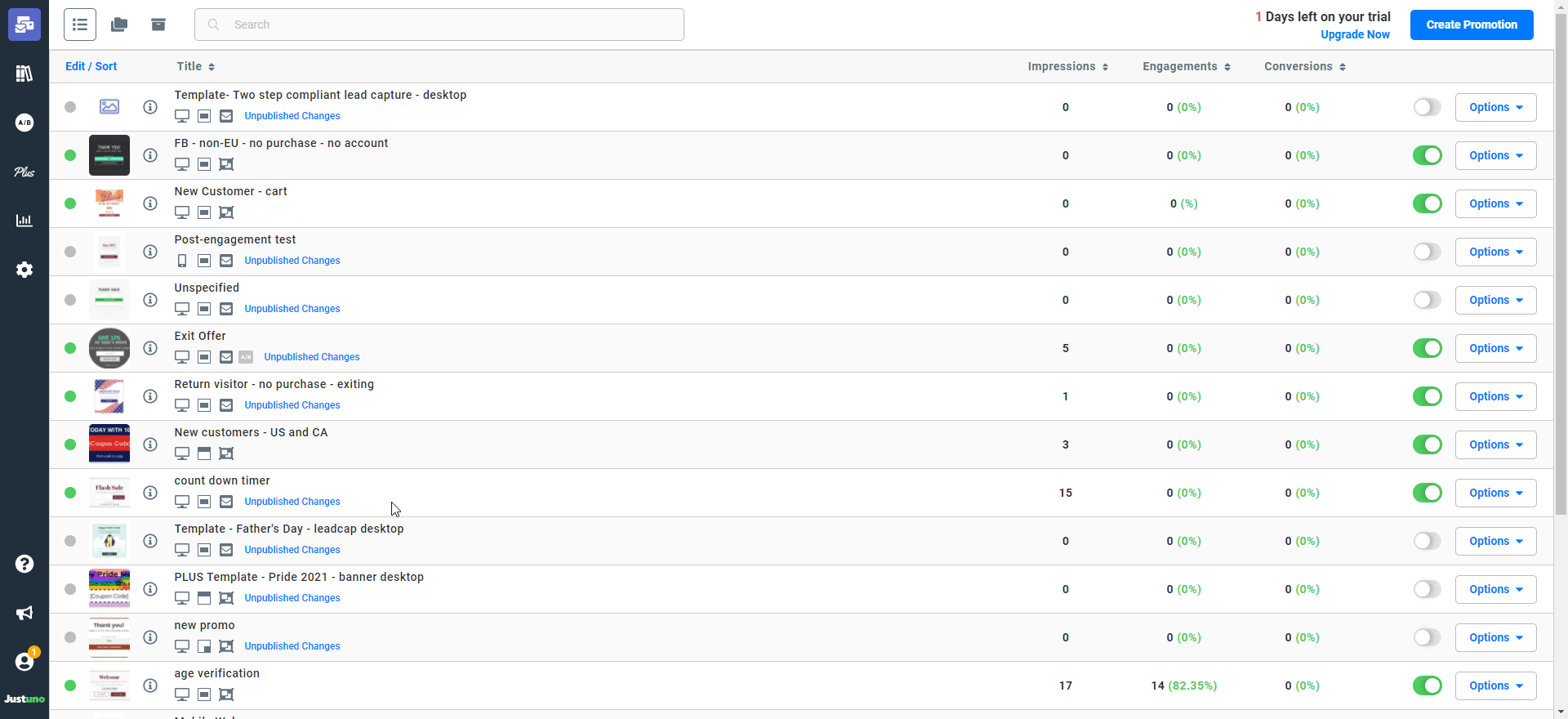Disable count down timer toggle
Screen dimensions: 1568x719
pos(1428,493)
